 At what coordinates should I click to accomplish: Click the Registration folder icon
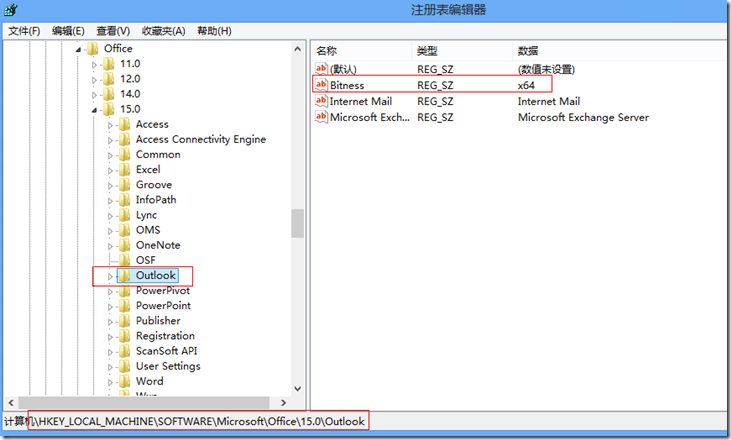pos(124,336)
